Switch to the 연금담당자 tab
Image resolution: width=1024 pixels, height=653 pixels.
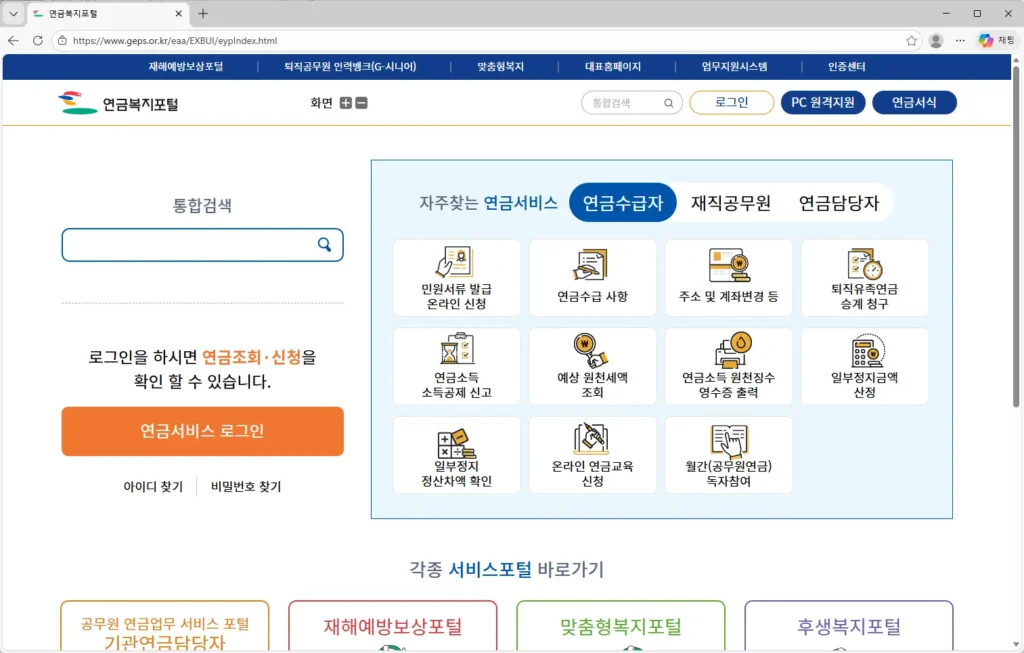pyautogui.click(x=838, y=203)
